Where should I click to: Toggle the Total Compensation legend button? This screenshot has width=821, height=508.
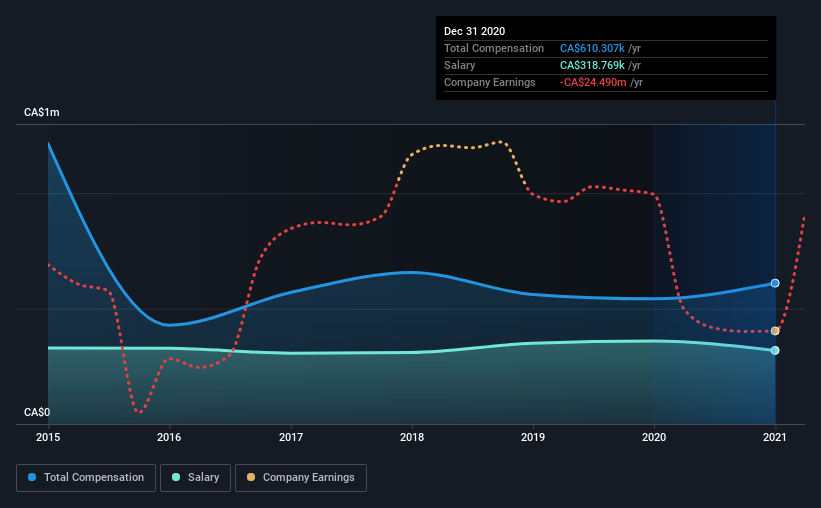click(86, 478)
